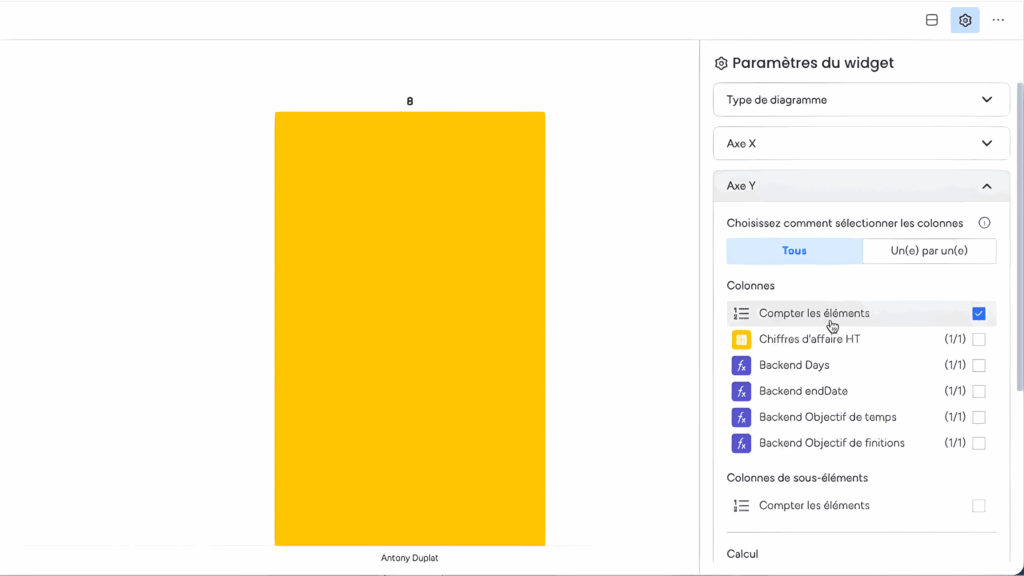Image resolution: width=1024 pixels, height=576 pixels.
Task: Click the gear icon beside Paramètres du widget
Action: [721, 63]
